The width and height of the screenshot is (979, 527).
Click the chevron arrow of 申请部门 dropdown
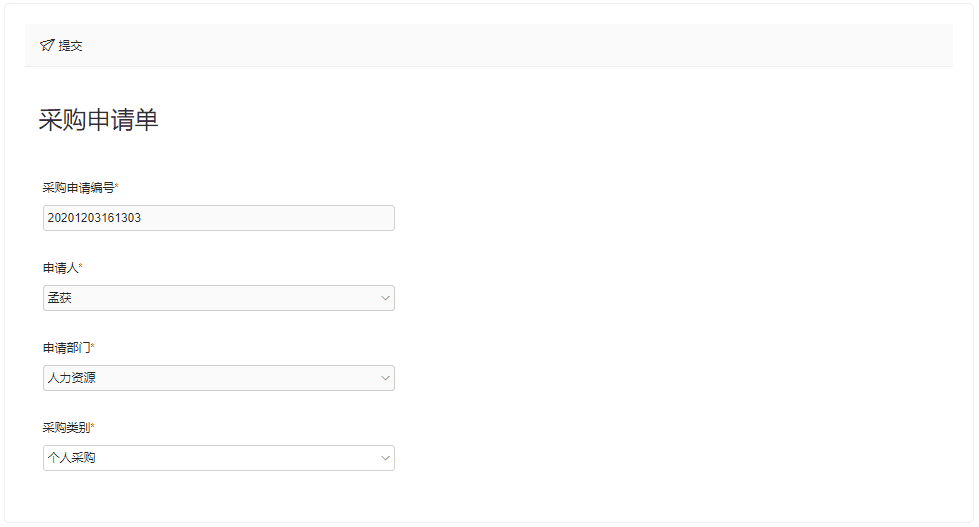pos(386,378)
